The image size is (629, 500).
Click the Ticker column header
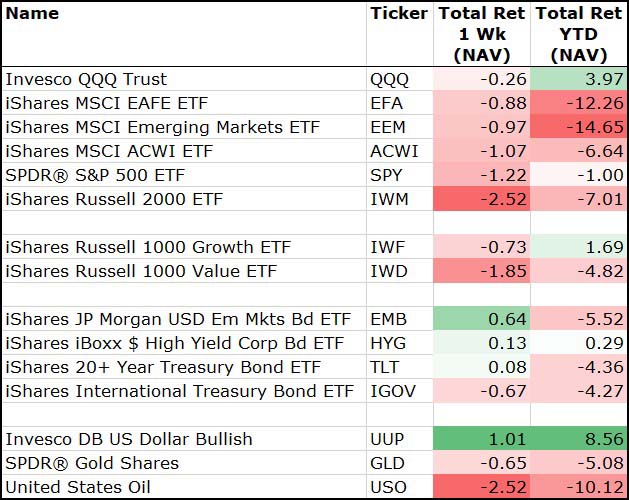pyautogui.click(x=398, y=14)
